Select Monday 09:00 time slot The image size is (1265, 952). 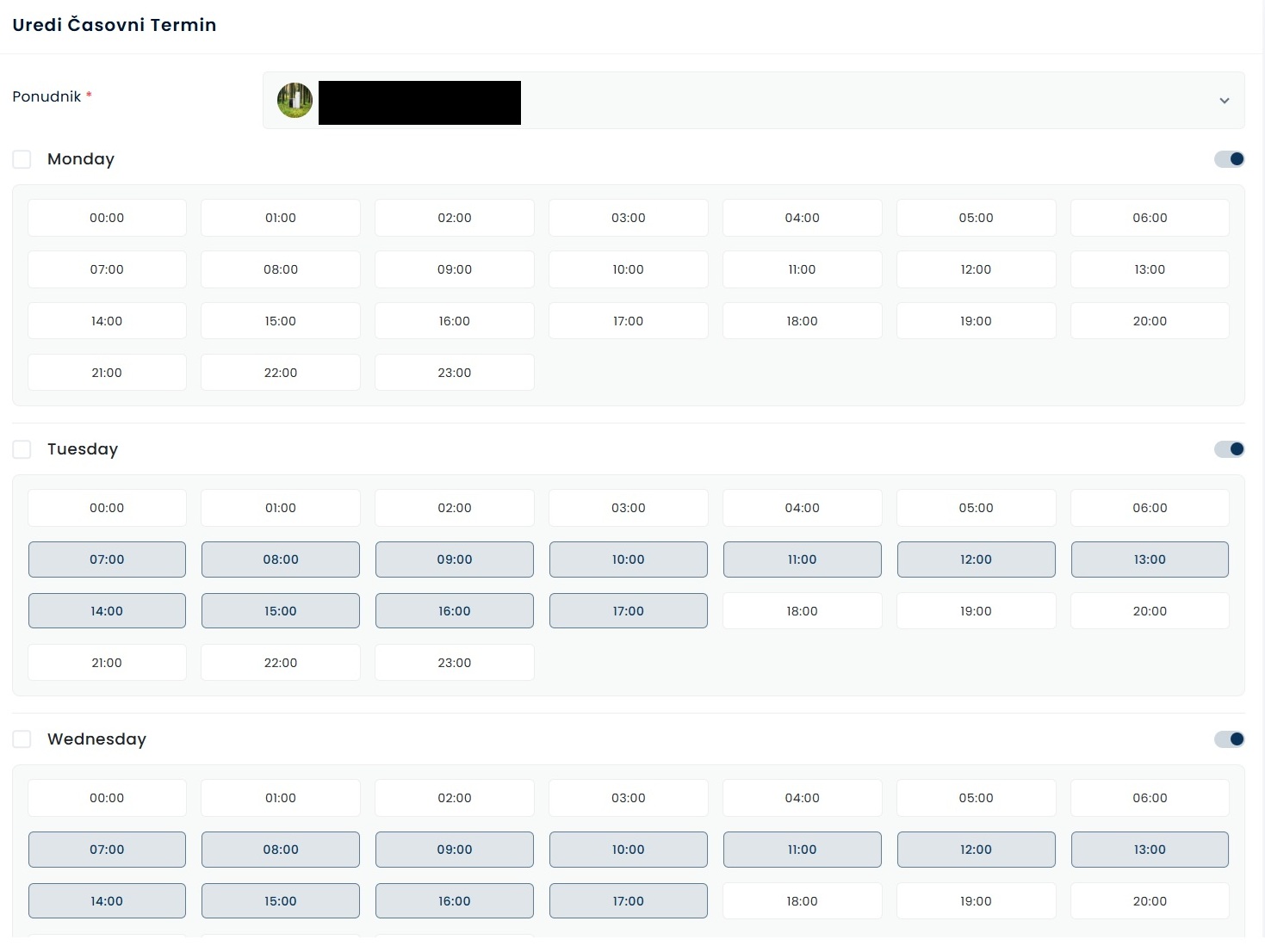coord(455,269)
